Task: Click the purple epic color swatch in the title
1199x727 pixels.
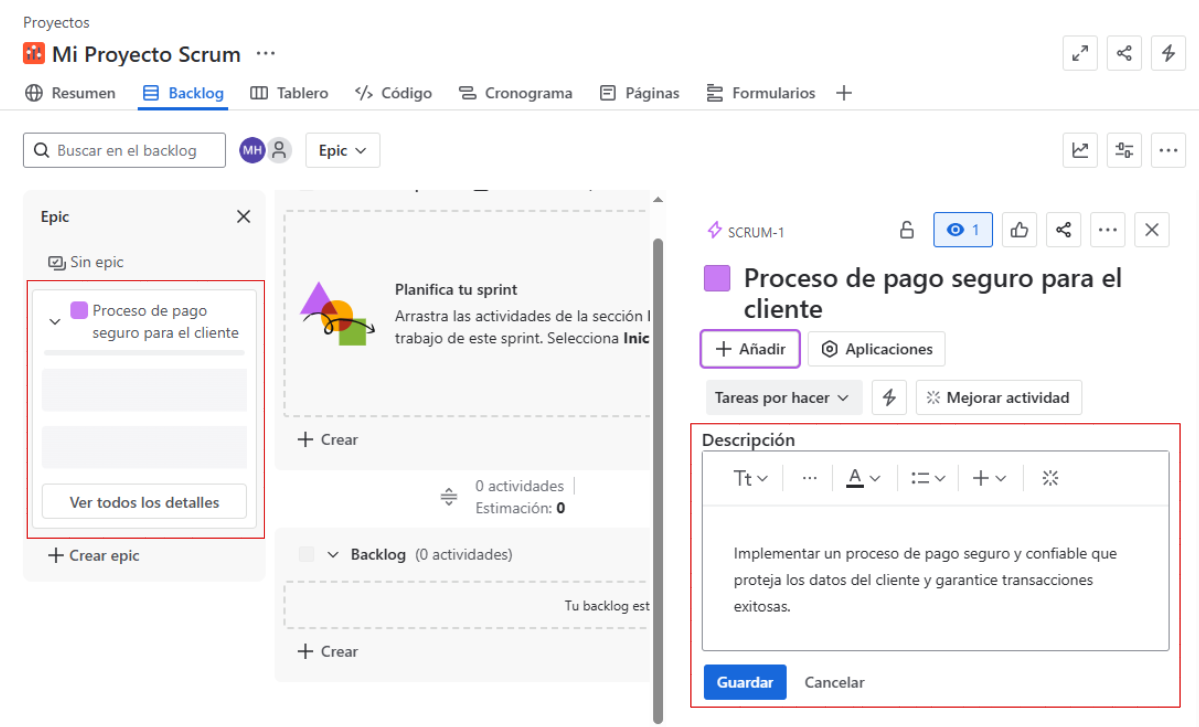Action: click(x=717, y=278)
